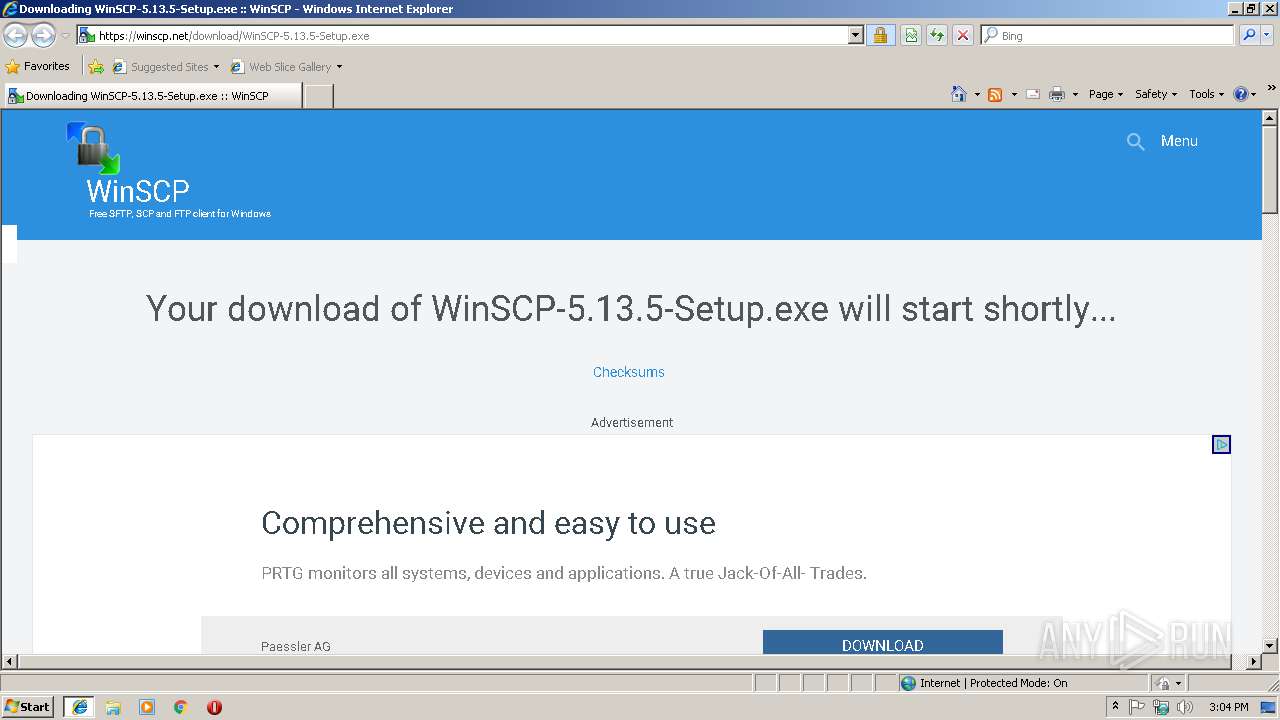1280x720 pixels.
Task: Open the Favorites star button
Action: tap(38, 66)
